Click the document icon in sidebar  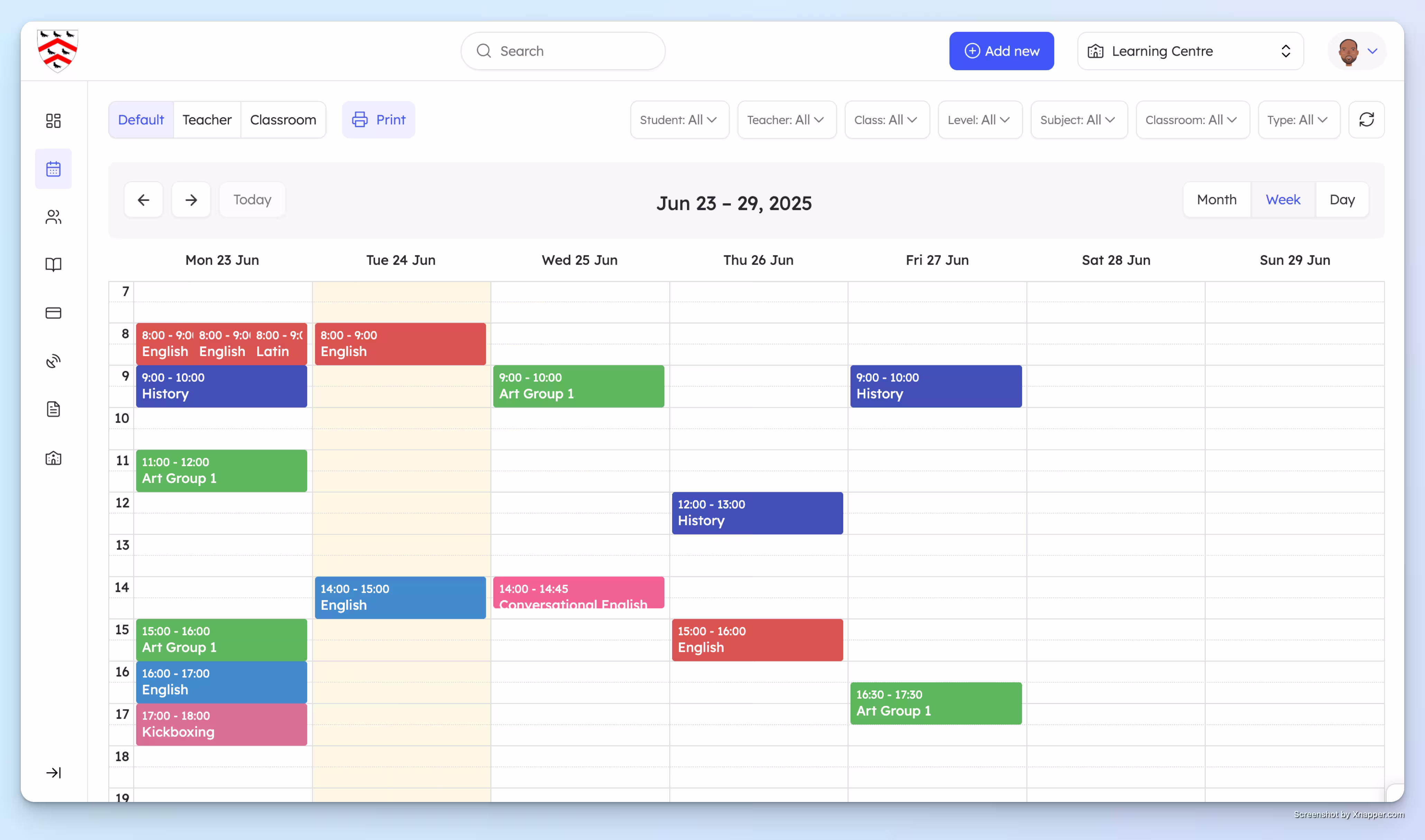[x=53, y=409]
